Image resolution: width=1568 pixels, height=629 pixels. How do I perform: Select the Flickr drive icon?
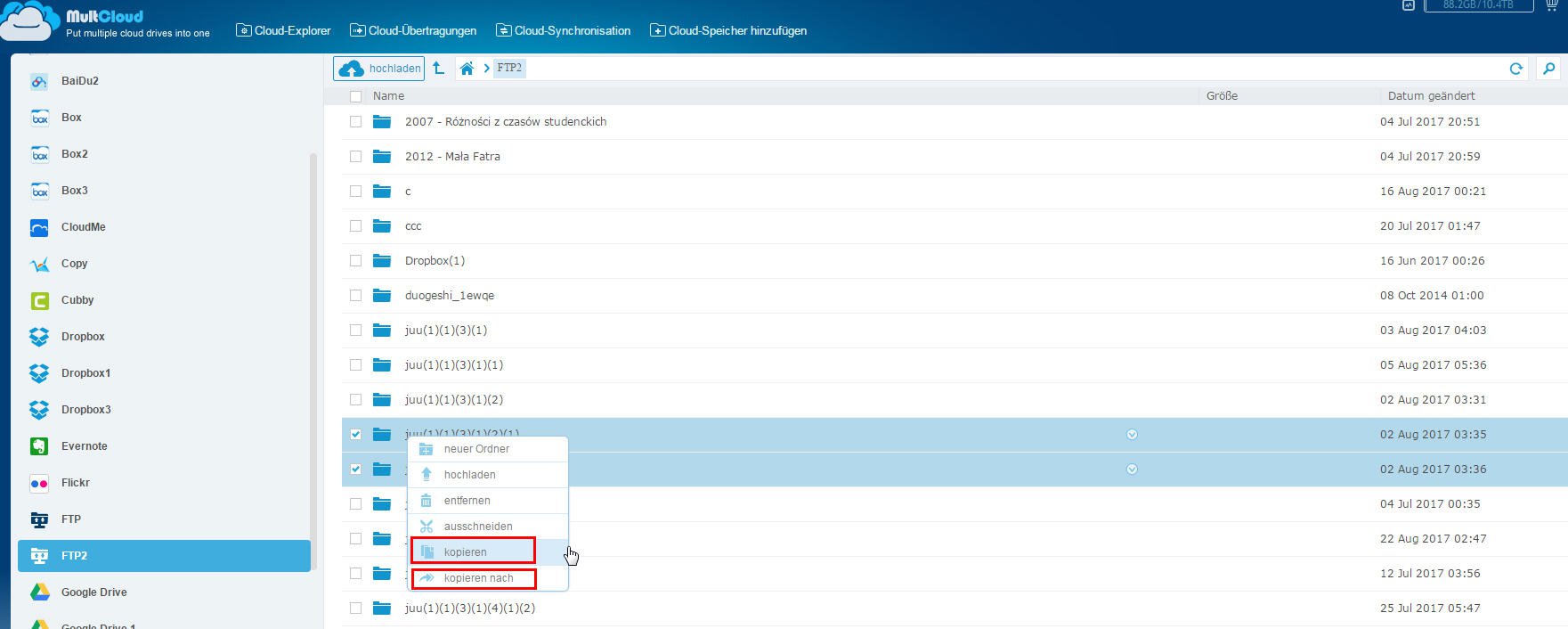point(39,483)
